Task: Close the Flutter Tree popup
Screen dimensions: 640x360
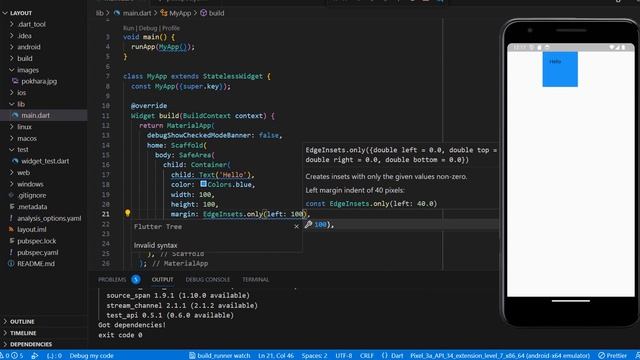Action: tap(296, 227)
